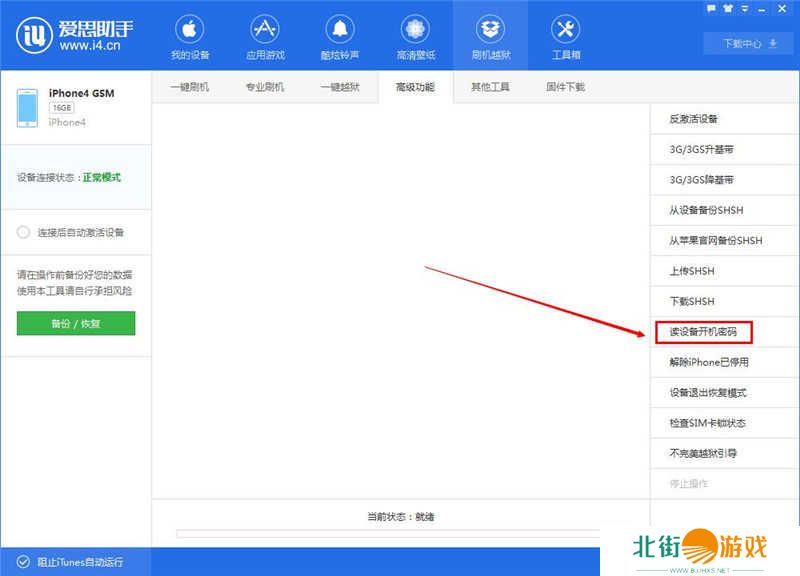Image resolution: width=800 pixels, height=576 pixels.
Task: Open the 工具箱 wrench toolbox icon
Action: (x=566, y=28)
